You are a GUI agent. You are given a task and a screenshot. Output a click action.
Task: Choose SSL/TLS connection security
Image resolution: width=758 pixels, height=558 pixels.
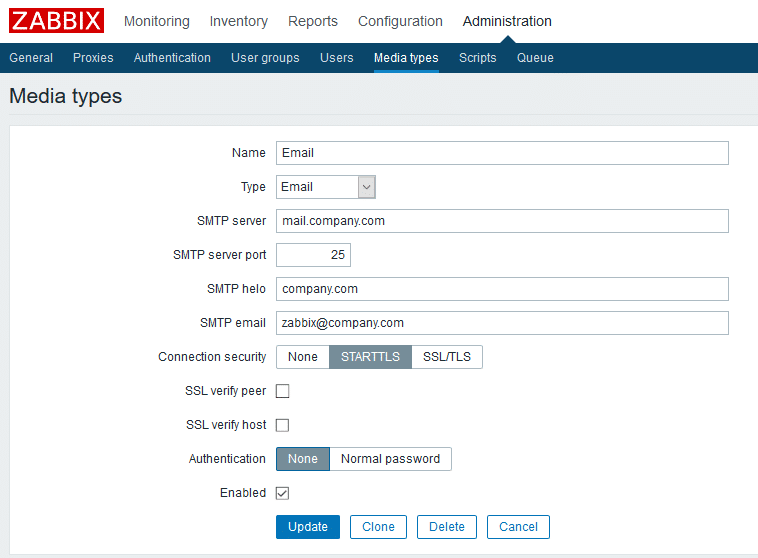pyautogui.click(x=447, y=357)
